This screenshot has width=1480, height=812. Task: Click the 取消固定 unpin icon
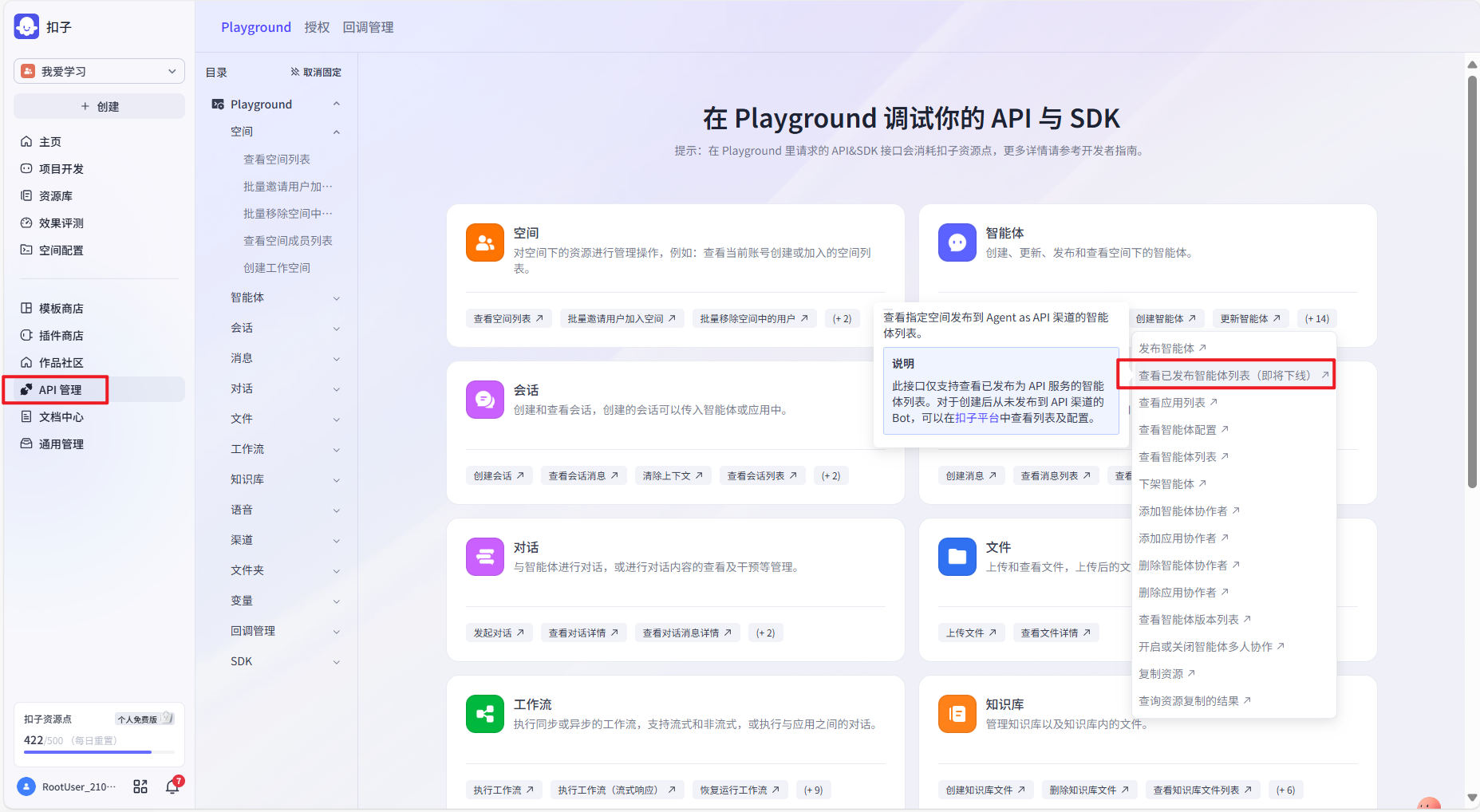pos(295,72)
